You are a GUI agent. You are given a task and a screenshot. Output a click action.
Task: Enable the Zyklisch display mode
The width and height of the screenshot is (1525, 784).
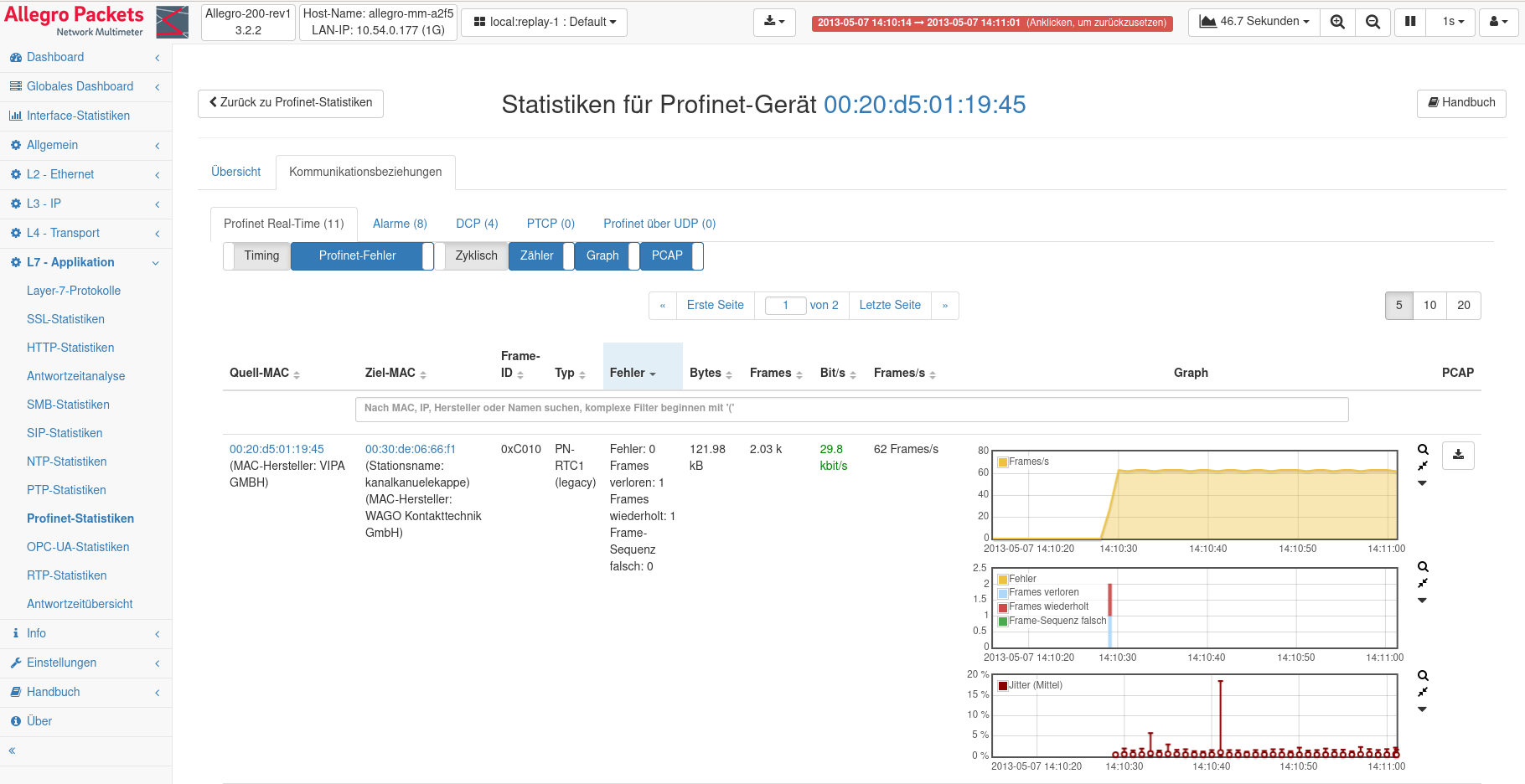pos(476,255)
